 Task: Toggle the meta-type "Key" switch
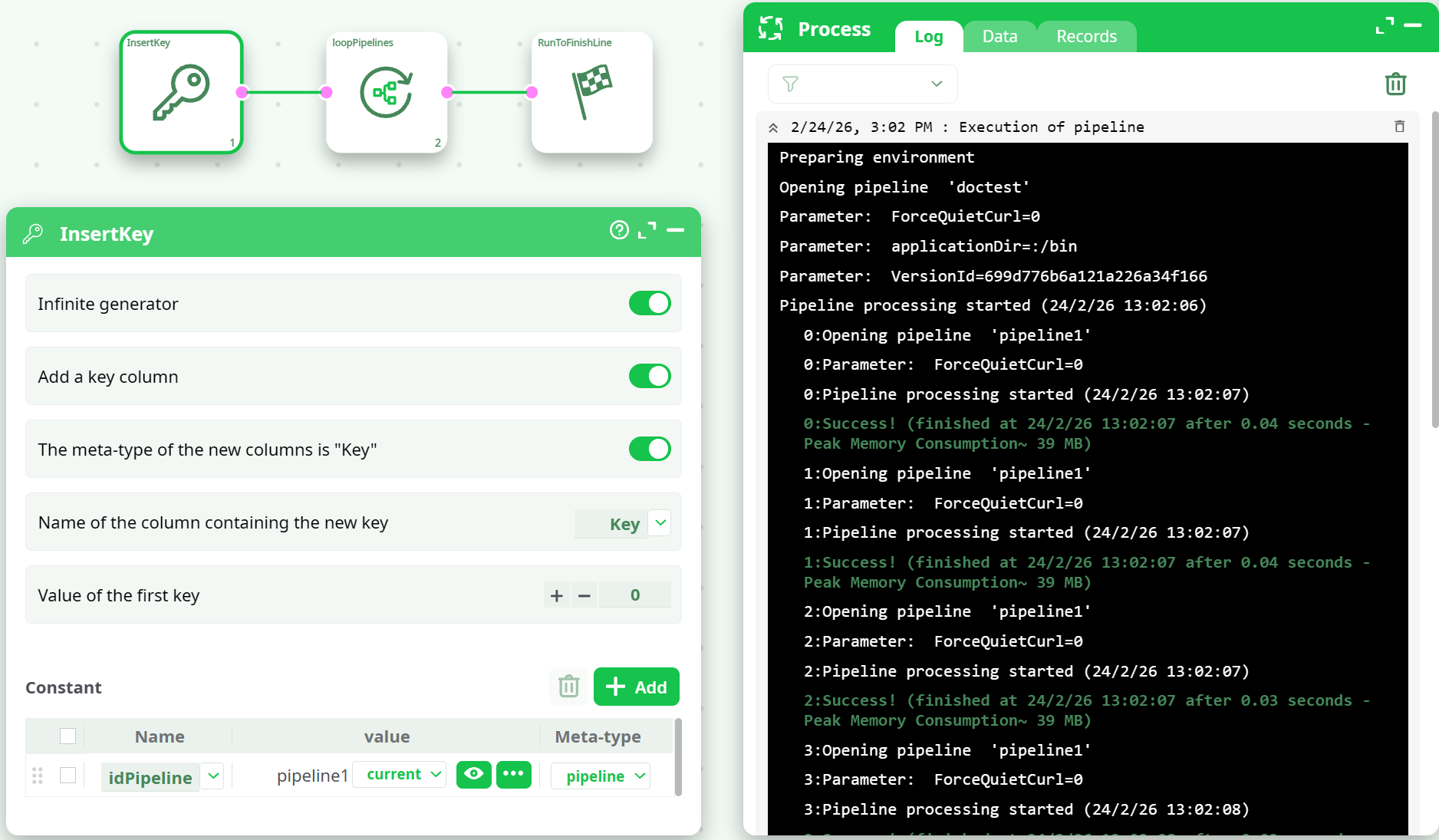tap(650, 450)
